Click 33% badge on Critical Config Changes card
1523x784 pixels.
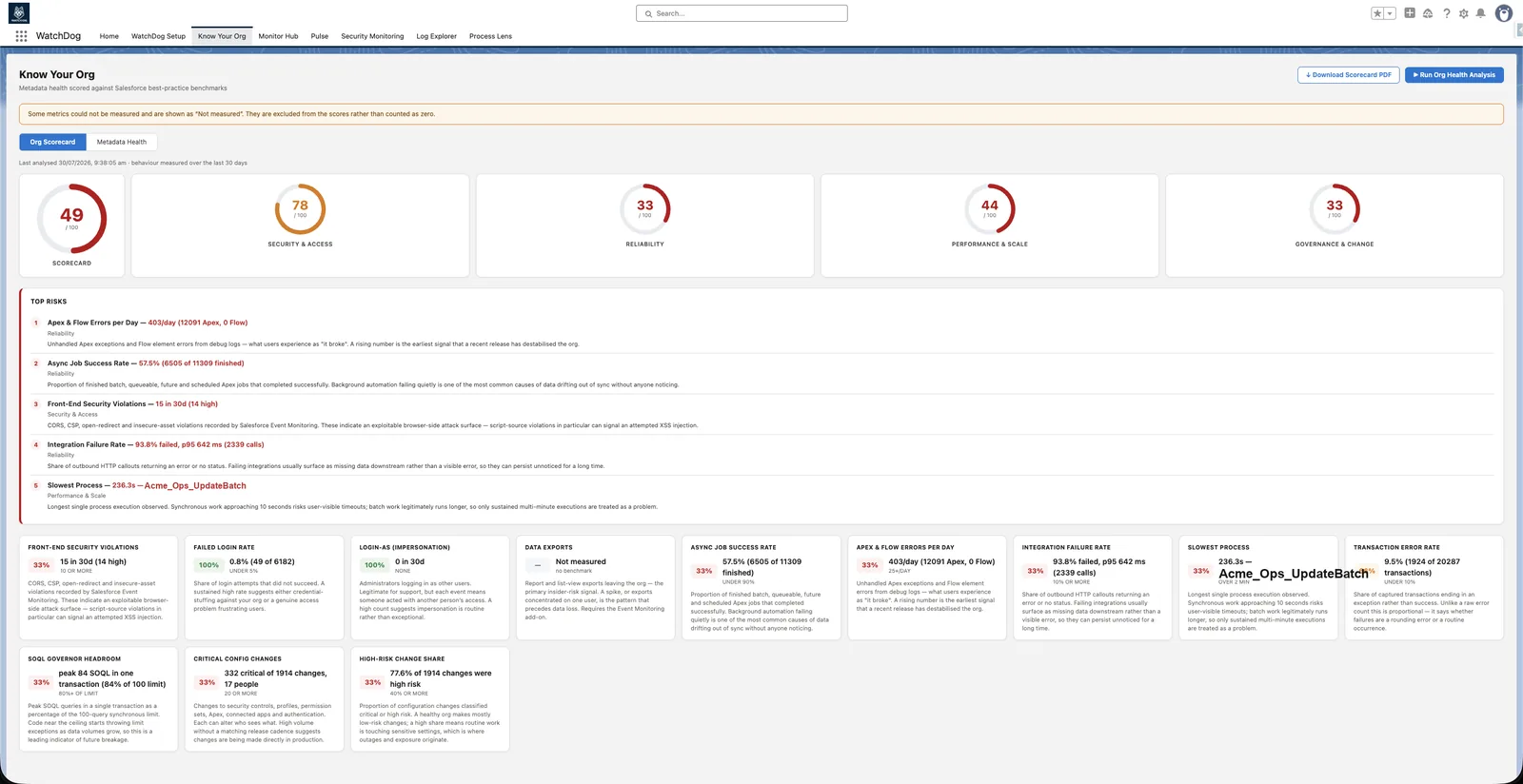(208, 682)
